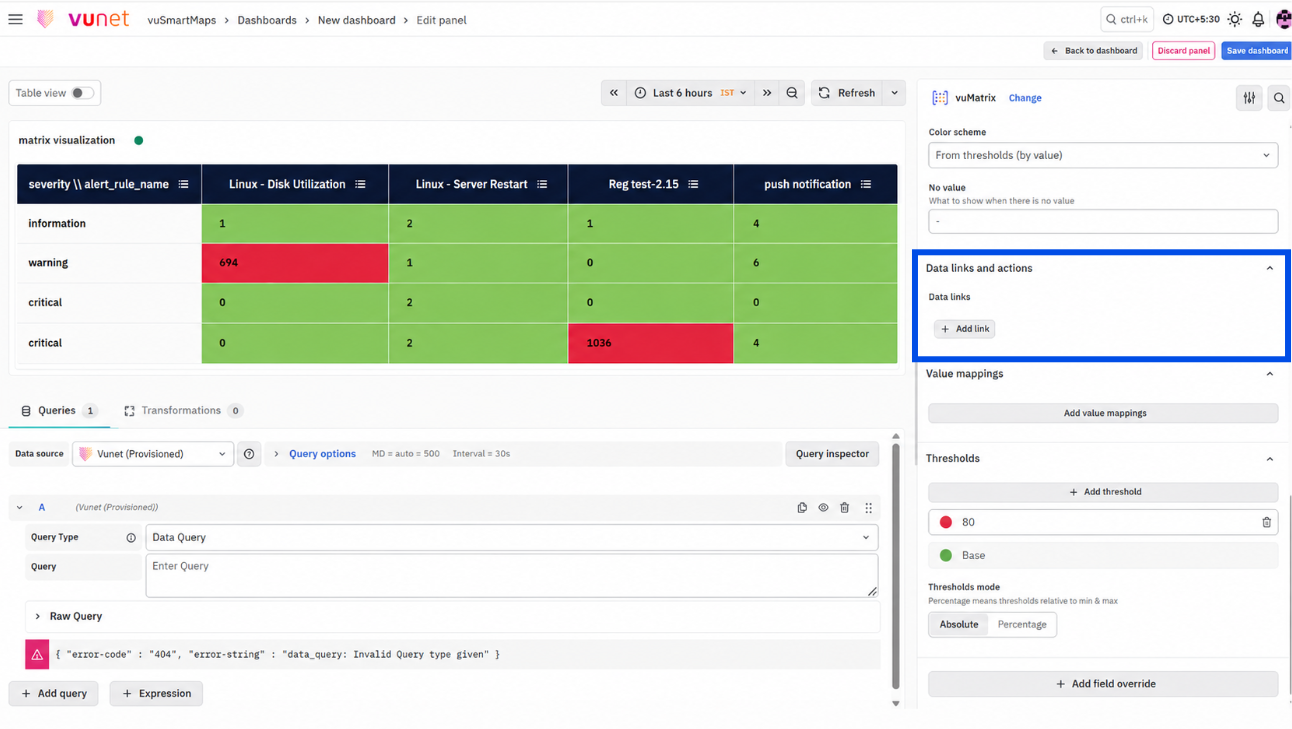Image resolution: width=1292 pixels, height=729 pixels.
Task: Duplicate query A with copy icon
Action: pyautogui.click(x=802, y=508)
